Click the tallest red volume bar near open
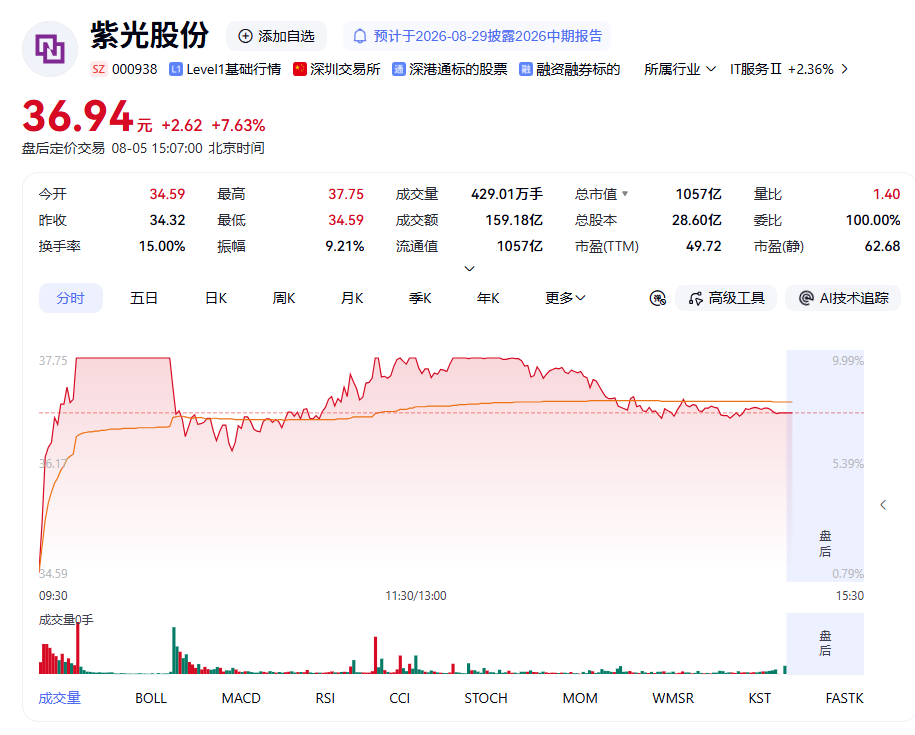 point(78,648)
